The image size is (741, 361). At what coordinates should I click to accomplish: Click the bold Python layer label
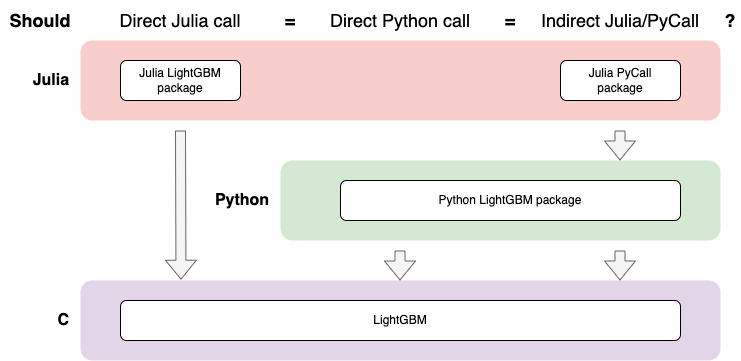pos(241,199)
